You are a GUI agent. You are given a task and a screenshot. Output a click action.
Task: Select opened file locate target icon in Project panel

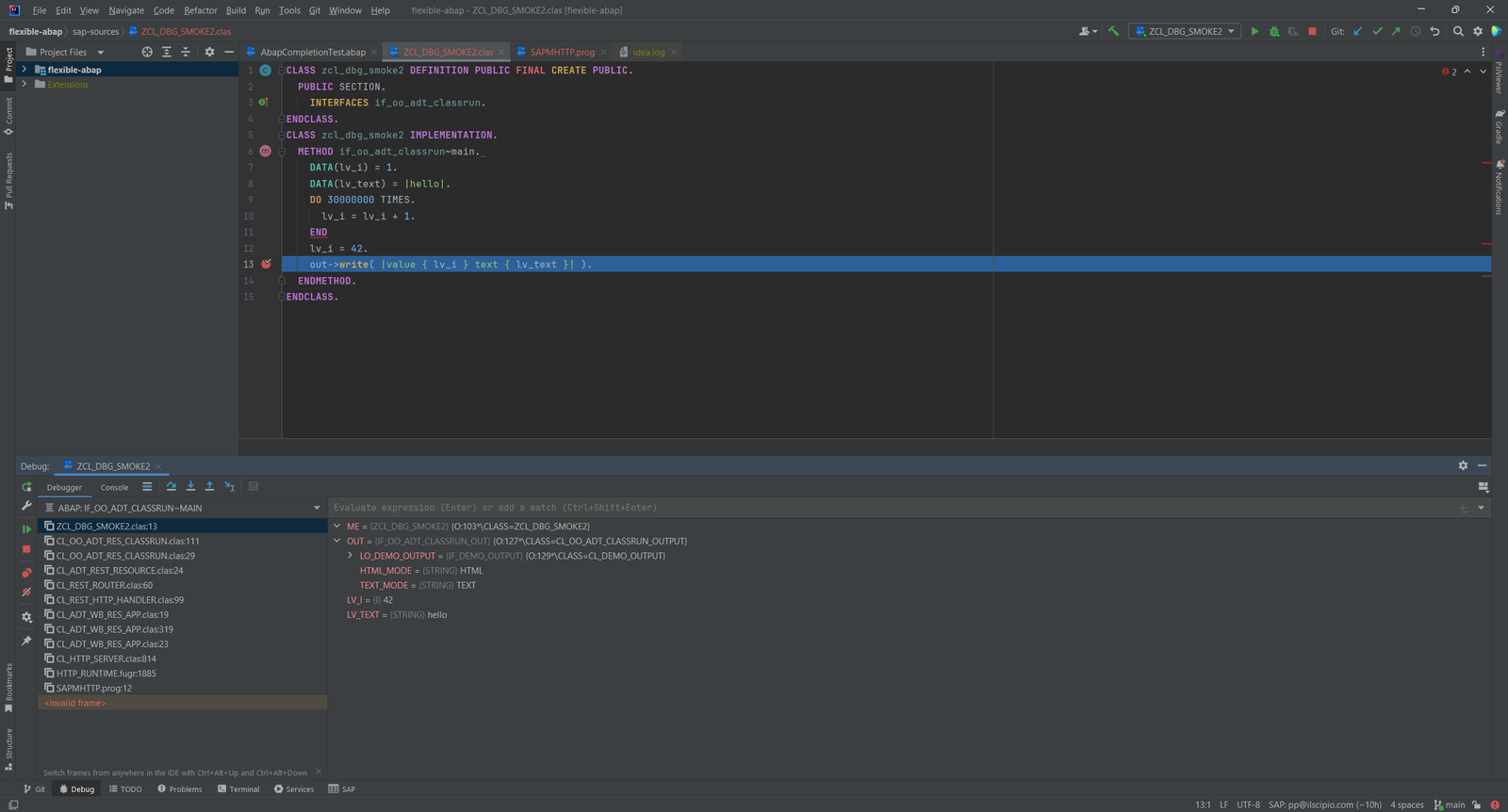(x=147, y=52)
